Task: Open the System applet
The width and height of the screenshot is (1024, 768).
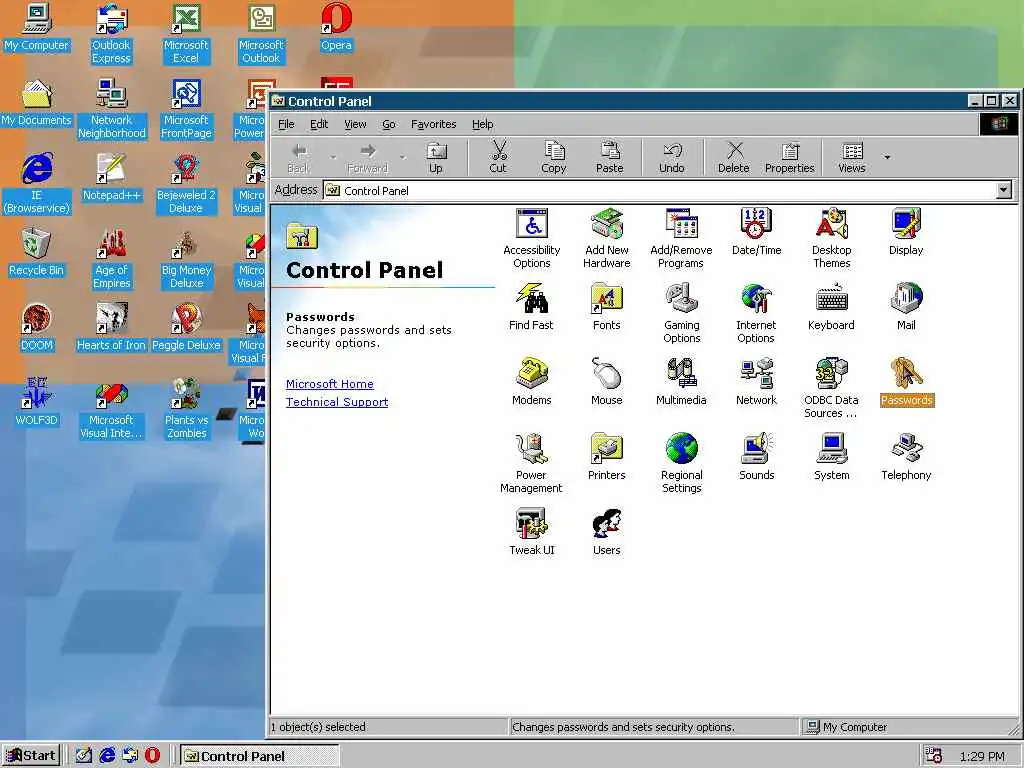Action: point(831,457)
